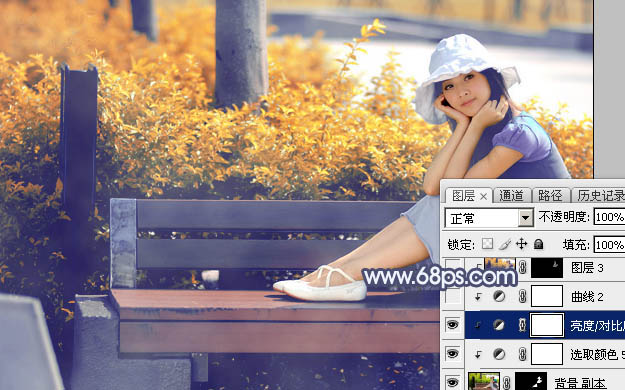Show the 图层 3 layer visibility box
625x390 pixels.
pyautogui.click(x=453, y=268)
